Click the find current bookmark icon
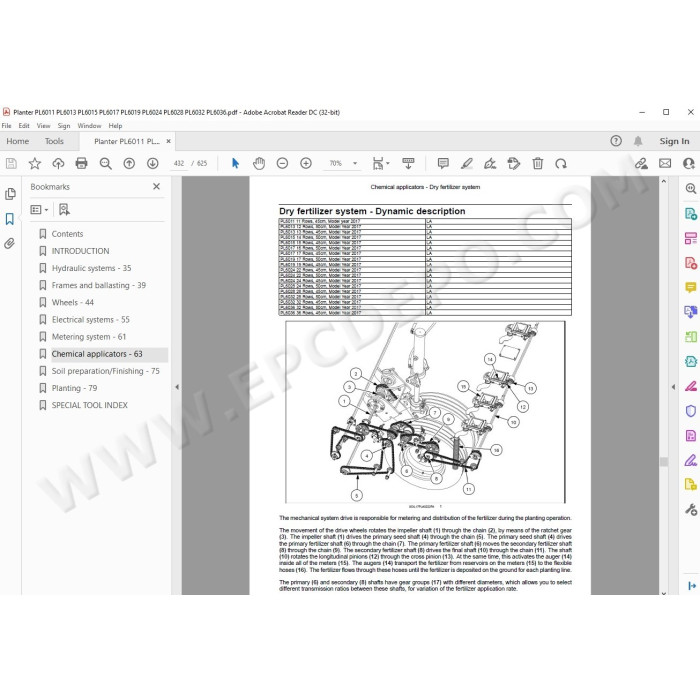The image size is (700, 700). [x=64, y=209]
